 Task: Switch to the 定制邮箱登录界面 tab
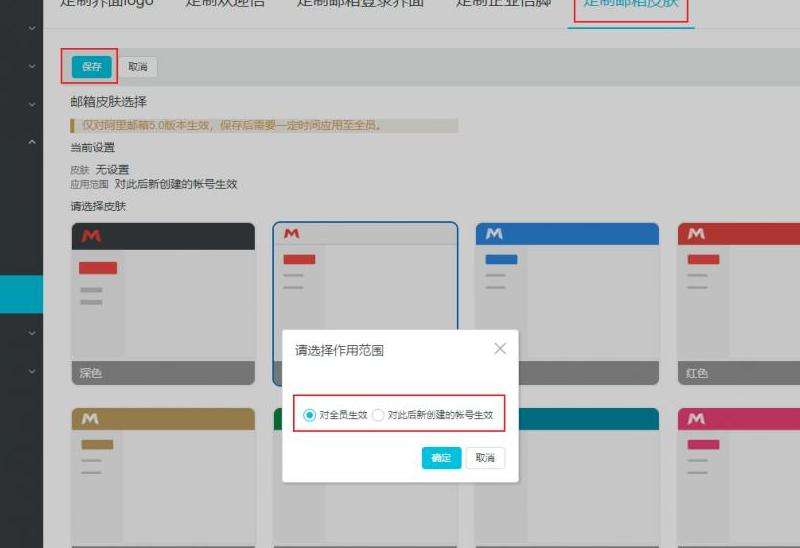click(x=360, y=3)
